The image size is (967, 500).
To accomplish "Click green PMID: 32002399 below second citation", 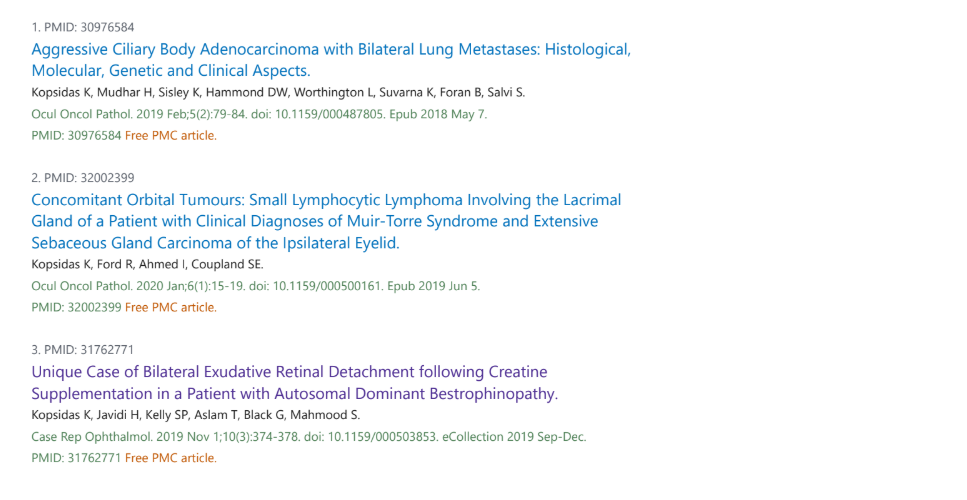I will 76,307.
